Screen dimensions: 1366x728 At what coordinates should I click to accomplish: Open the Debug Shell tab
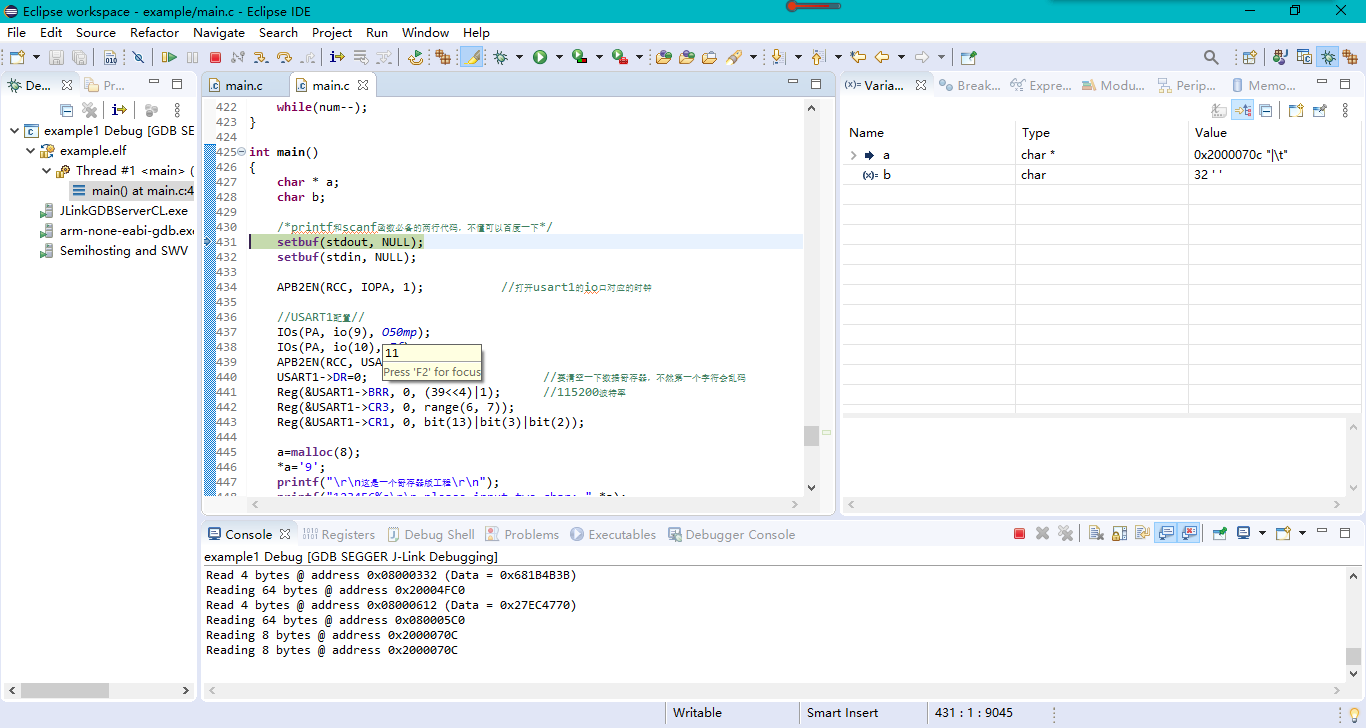431,534
